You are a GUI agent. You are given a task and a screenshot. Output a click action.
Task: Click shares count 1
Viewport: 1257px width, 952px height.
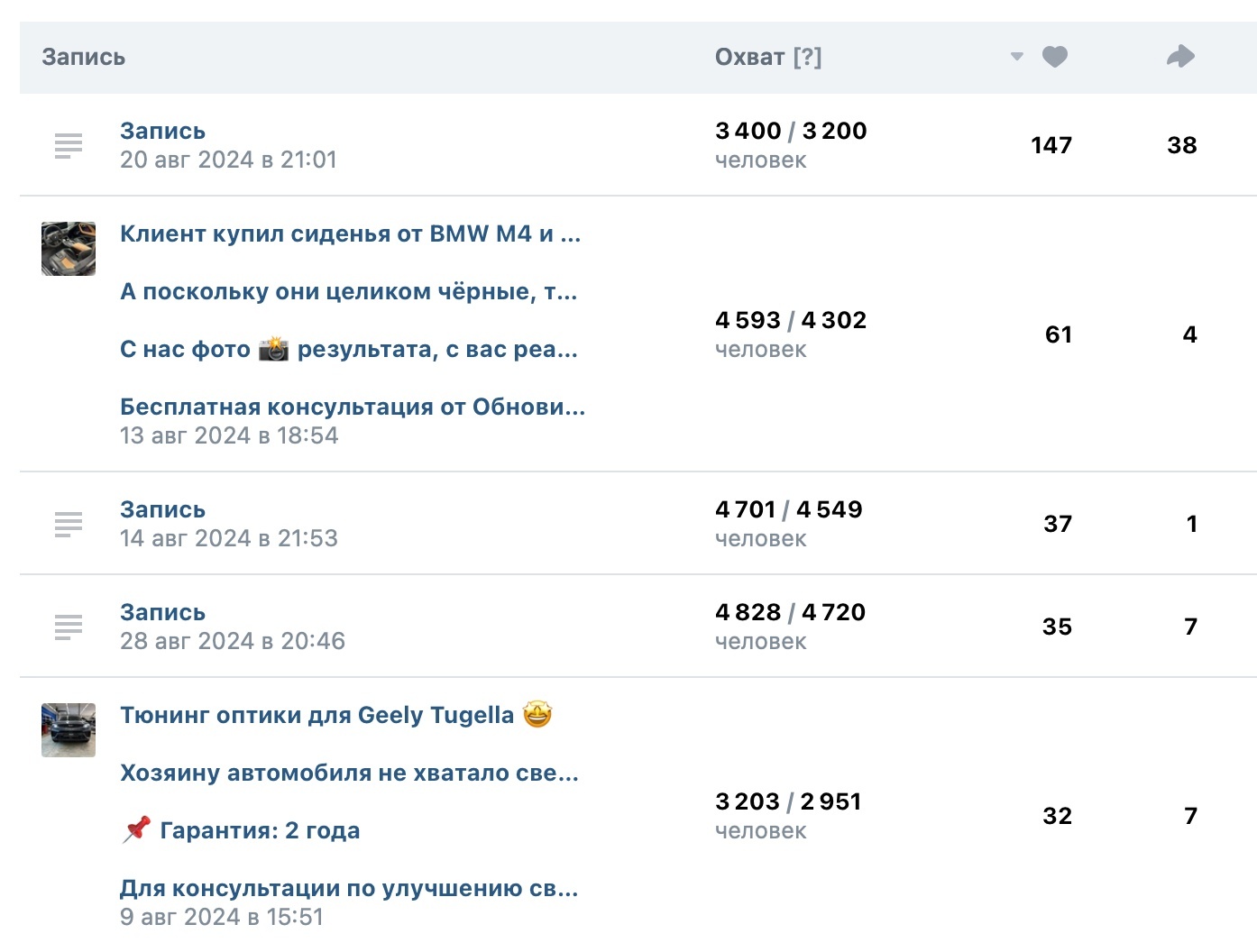point(1192,524)
